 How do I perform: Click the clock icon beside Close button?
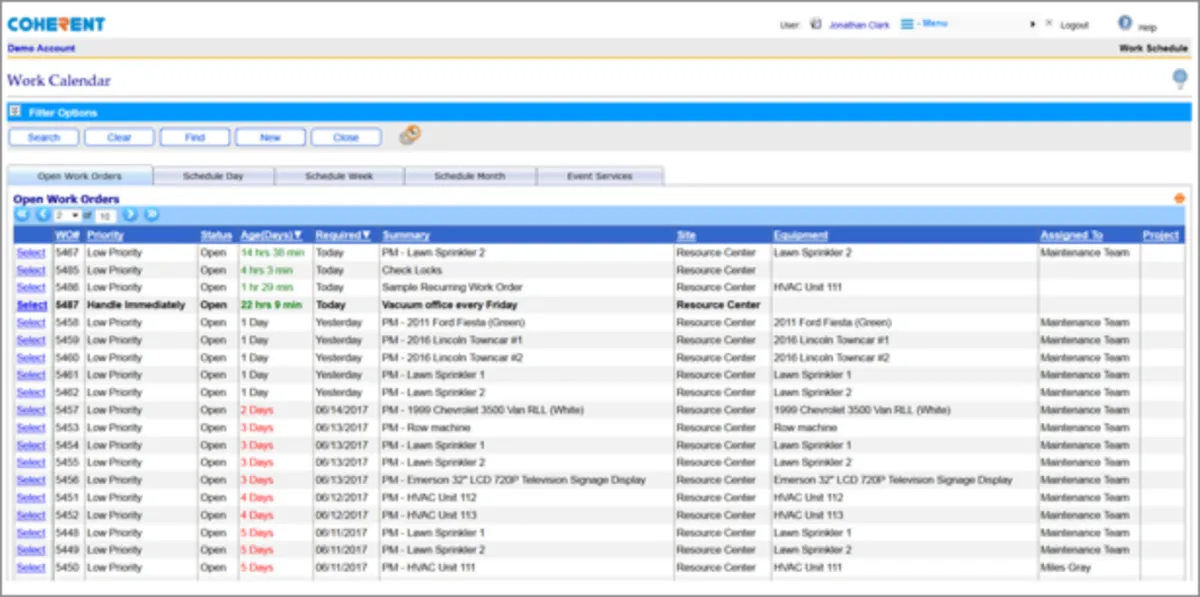pyautogui.click(x=410, y=136)
